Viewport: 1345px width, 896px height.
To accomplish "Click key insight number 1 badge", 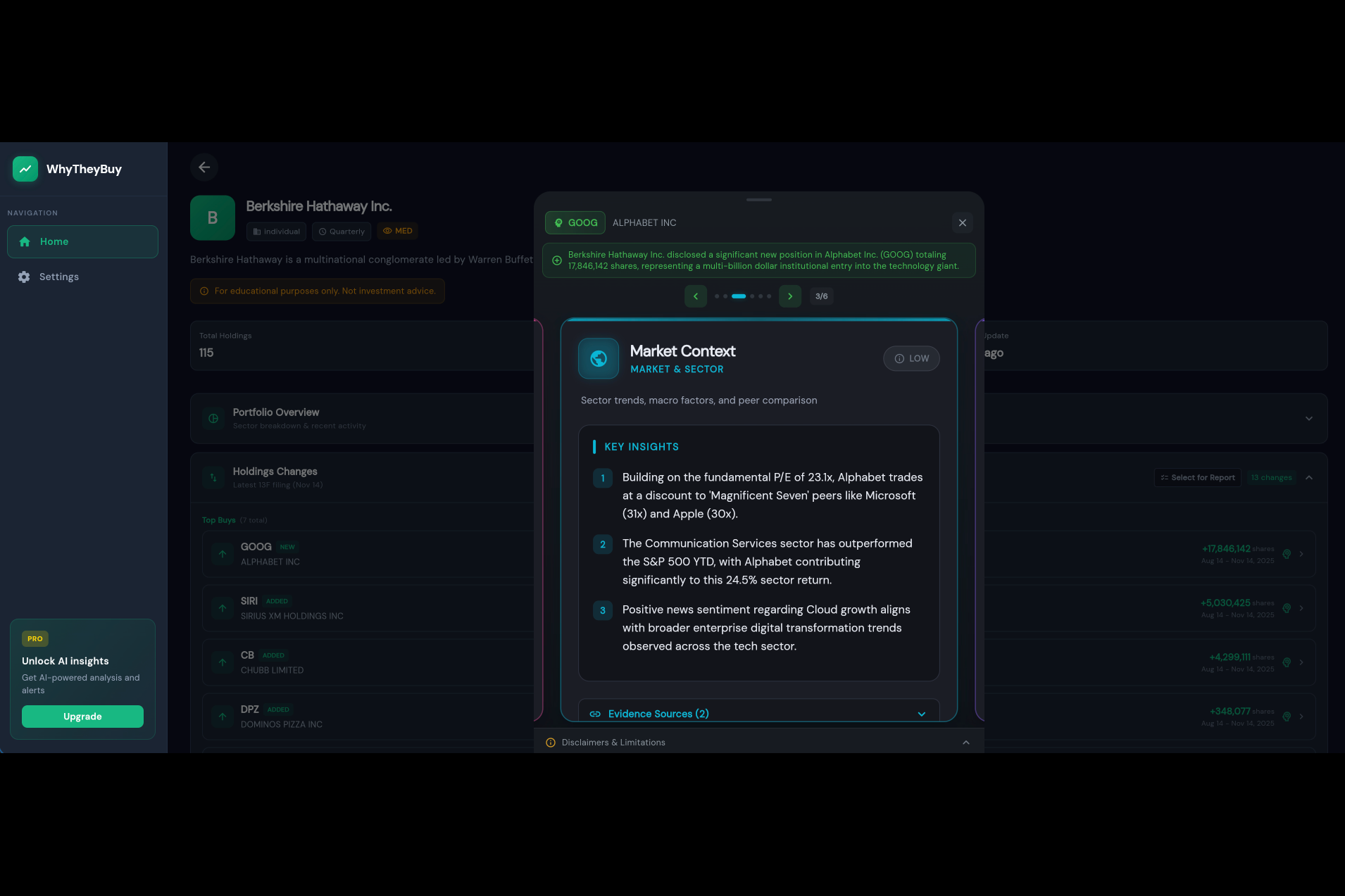I will 603,479.
